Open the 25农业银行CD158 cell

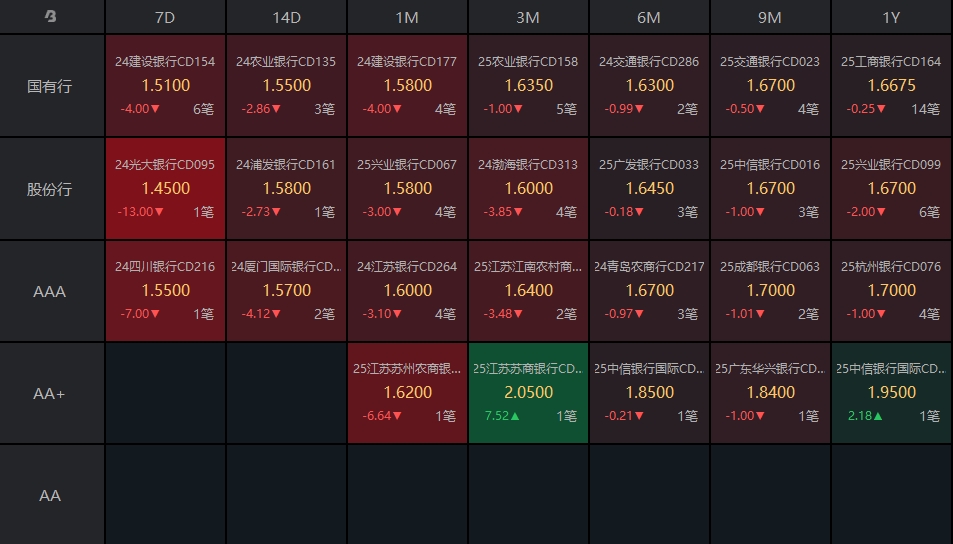(x=528, y=85)
